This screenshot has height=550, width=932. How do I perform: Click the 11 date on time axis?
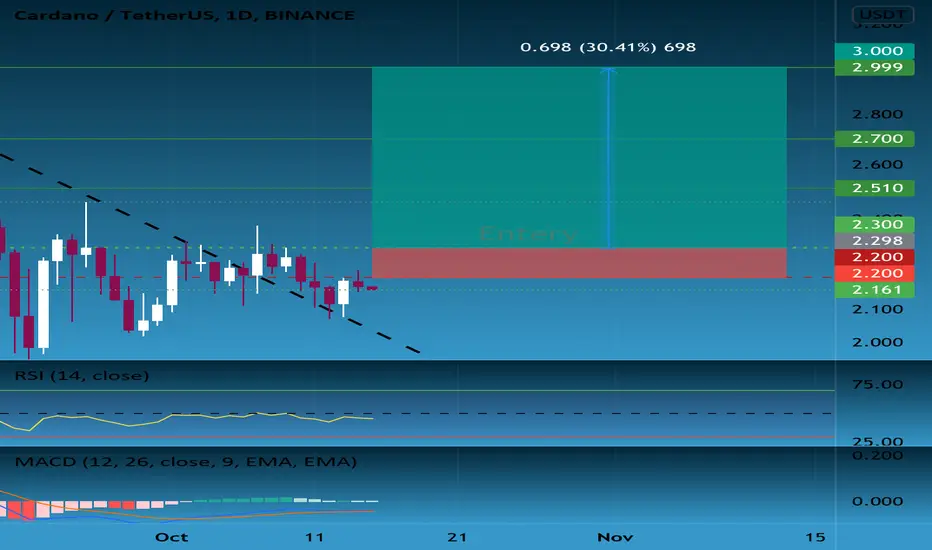(x=314, y=538)
